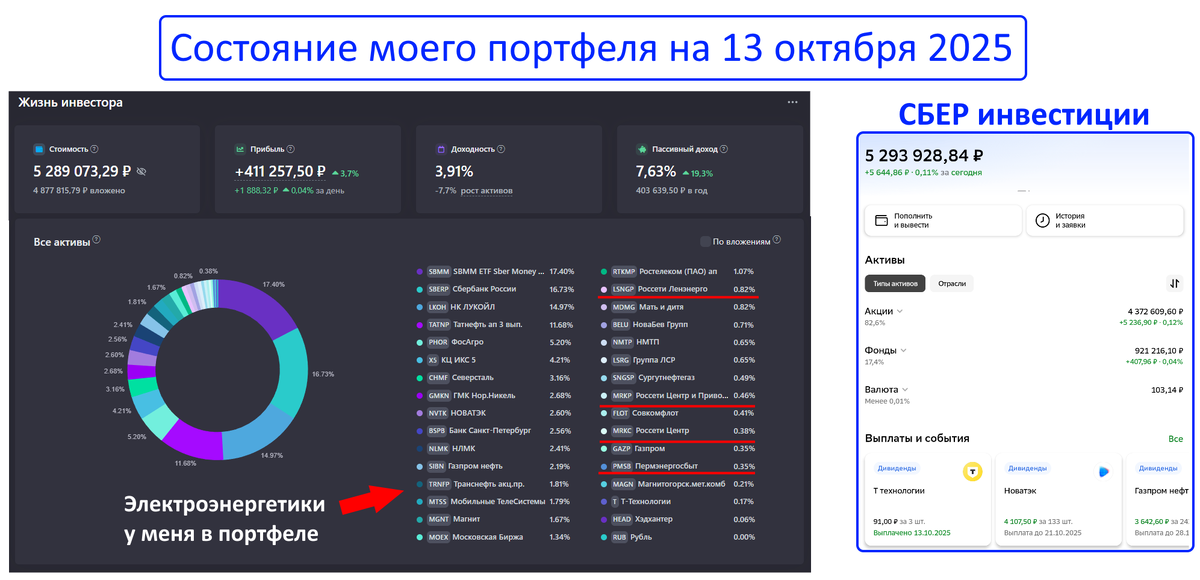This screenshot has width=1200, height=580.
Task: Switch to the Отрасли tab
Action: pyautogui.click(x=952, y=283)
